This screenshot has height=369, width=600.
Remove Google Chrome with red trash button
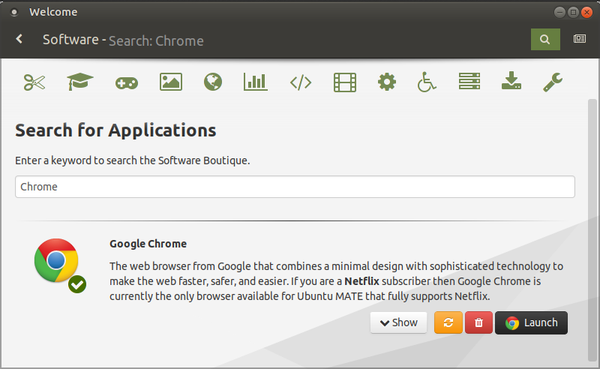pyautogui.click(x=479, y=323)
